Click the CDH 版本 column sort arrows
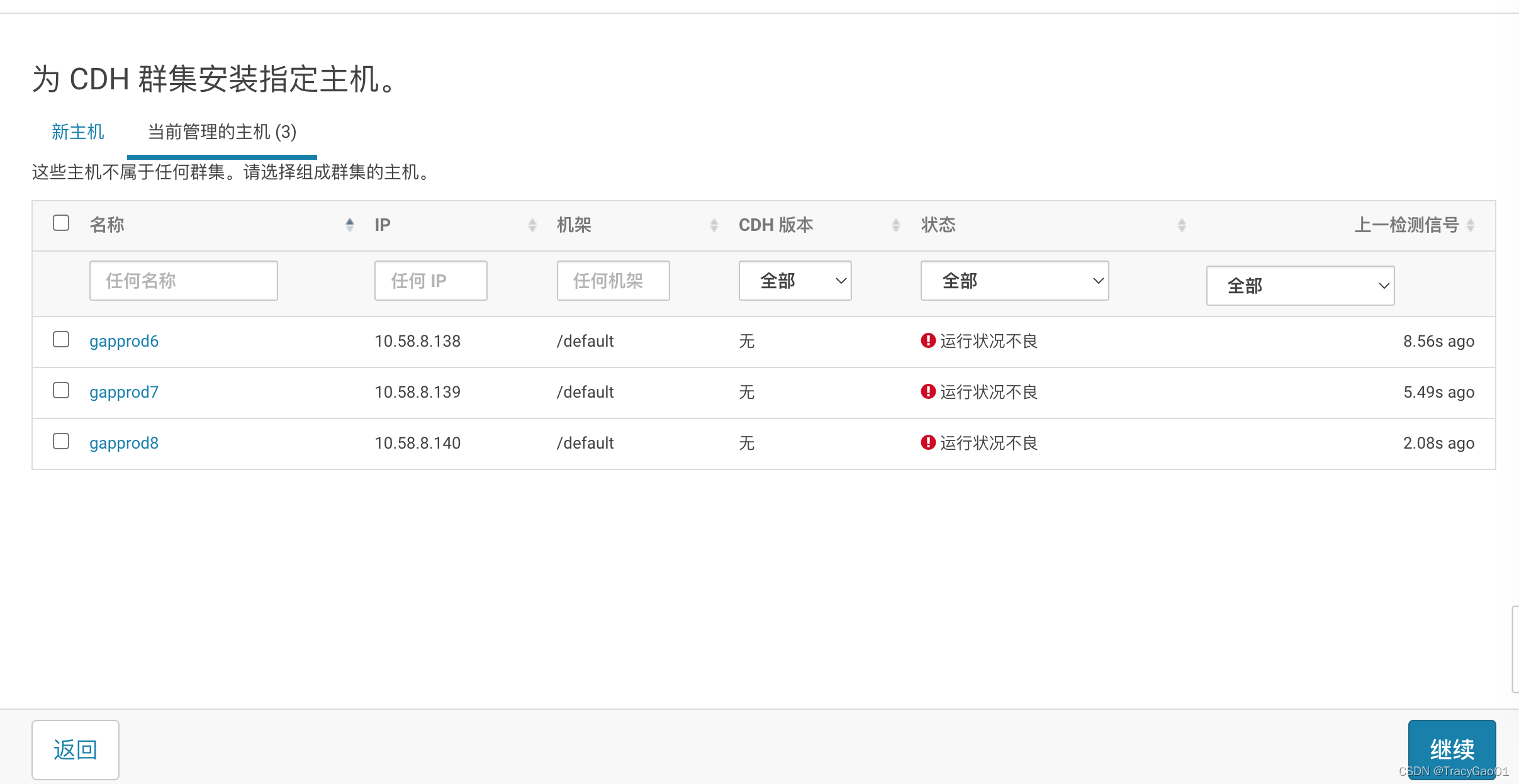1519x784 pixels. click(896, 225)
